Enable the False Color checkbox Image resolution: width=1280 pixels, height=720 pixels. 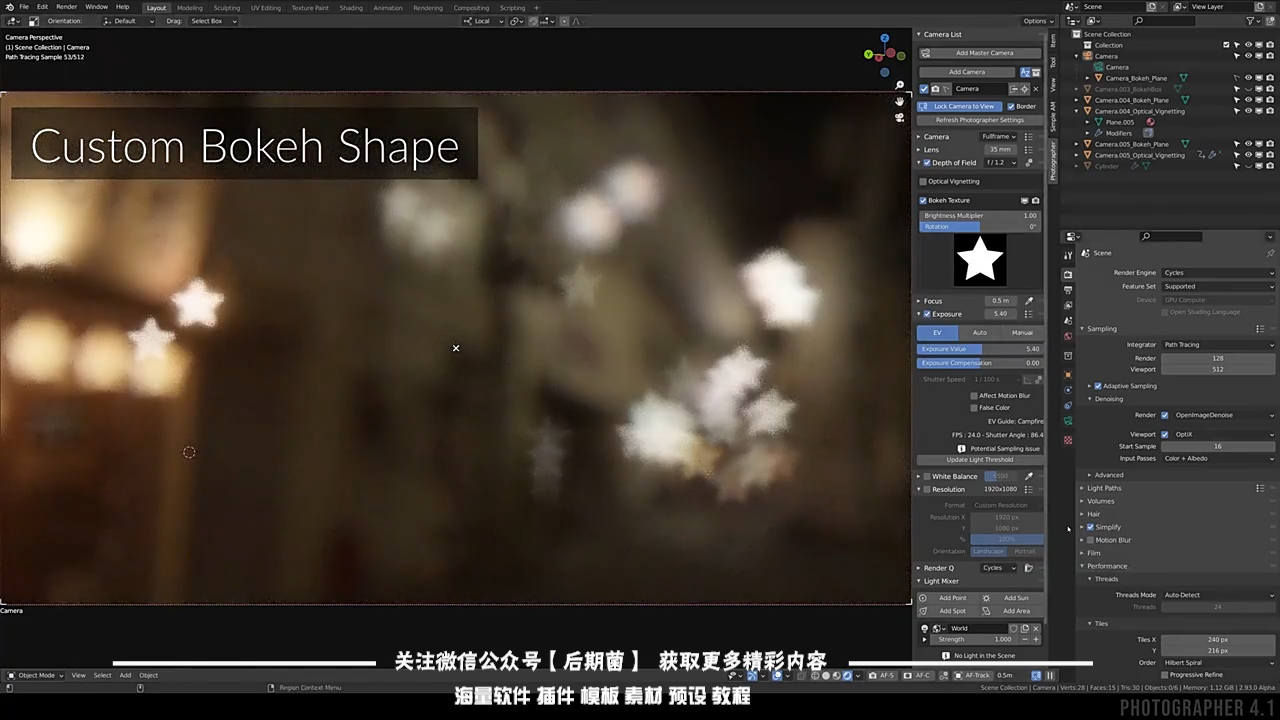point(974,408)
